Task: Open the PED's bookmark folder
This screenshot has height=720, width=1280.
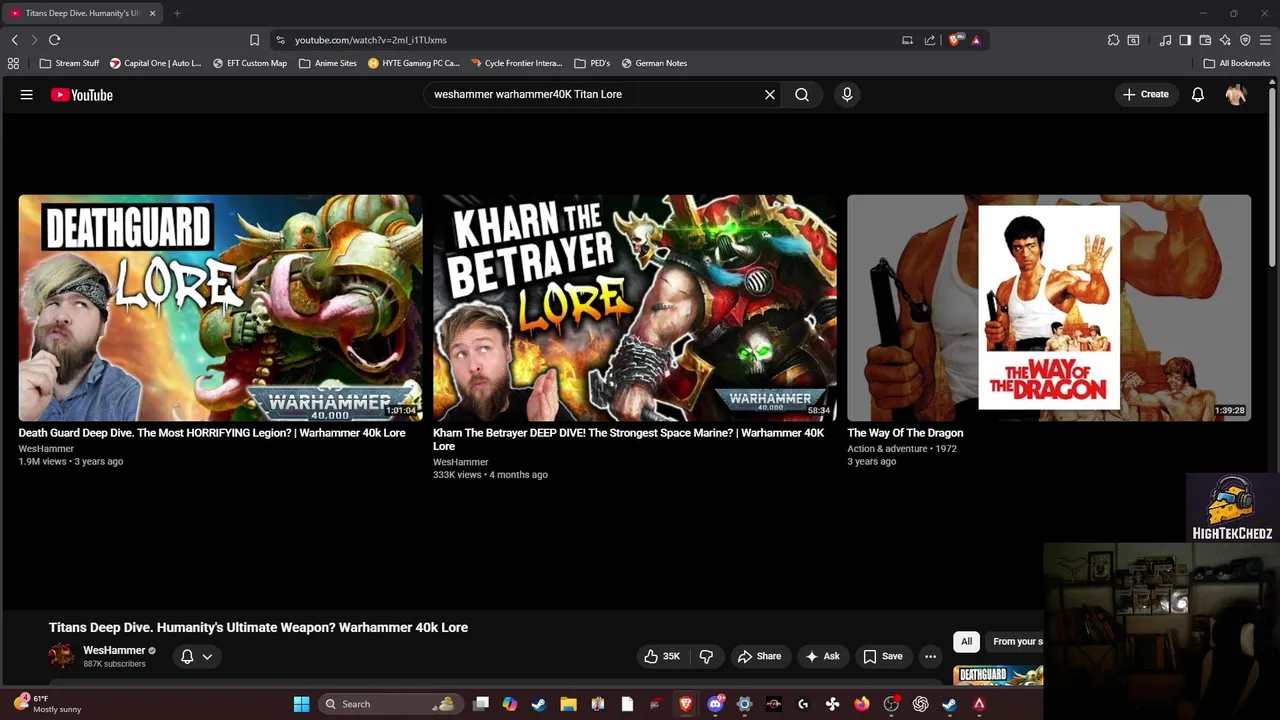Action: [x=592, y=63]
